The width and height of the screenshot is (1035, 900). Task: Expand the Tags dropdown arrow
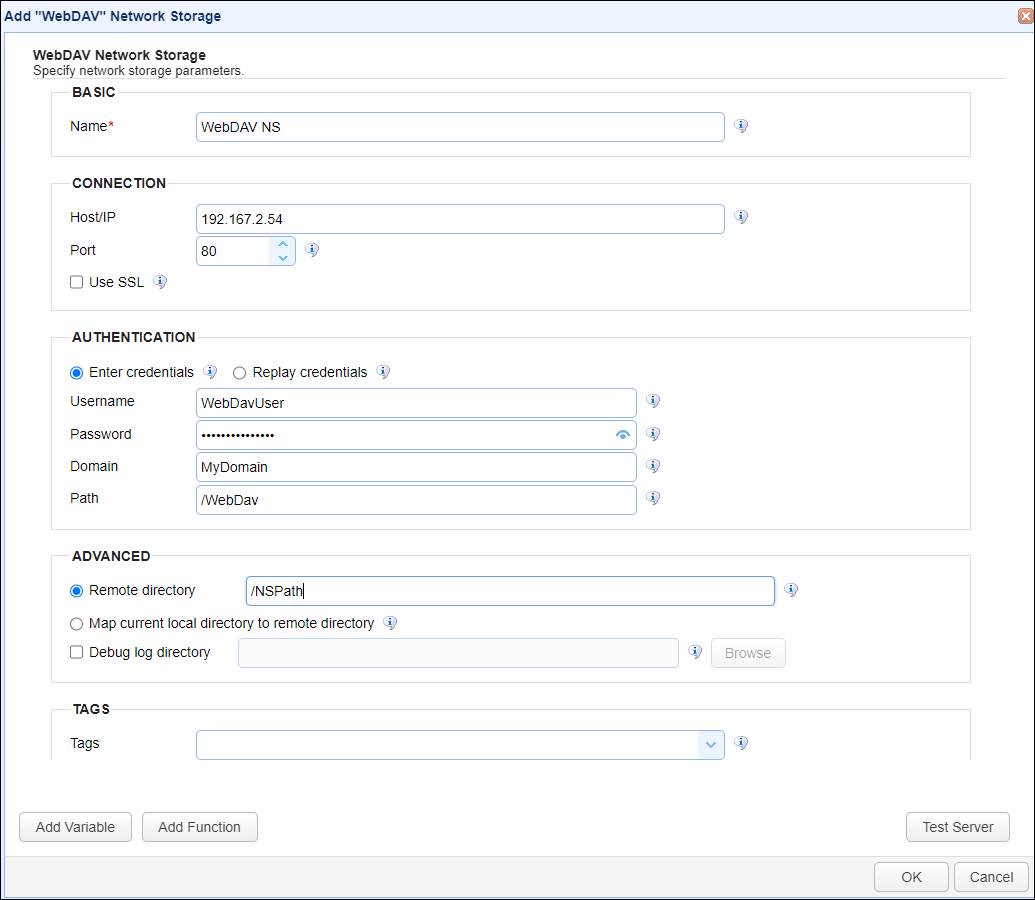coord(710,745)
